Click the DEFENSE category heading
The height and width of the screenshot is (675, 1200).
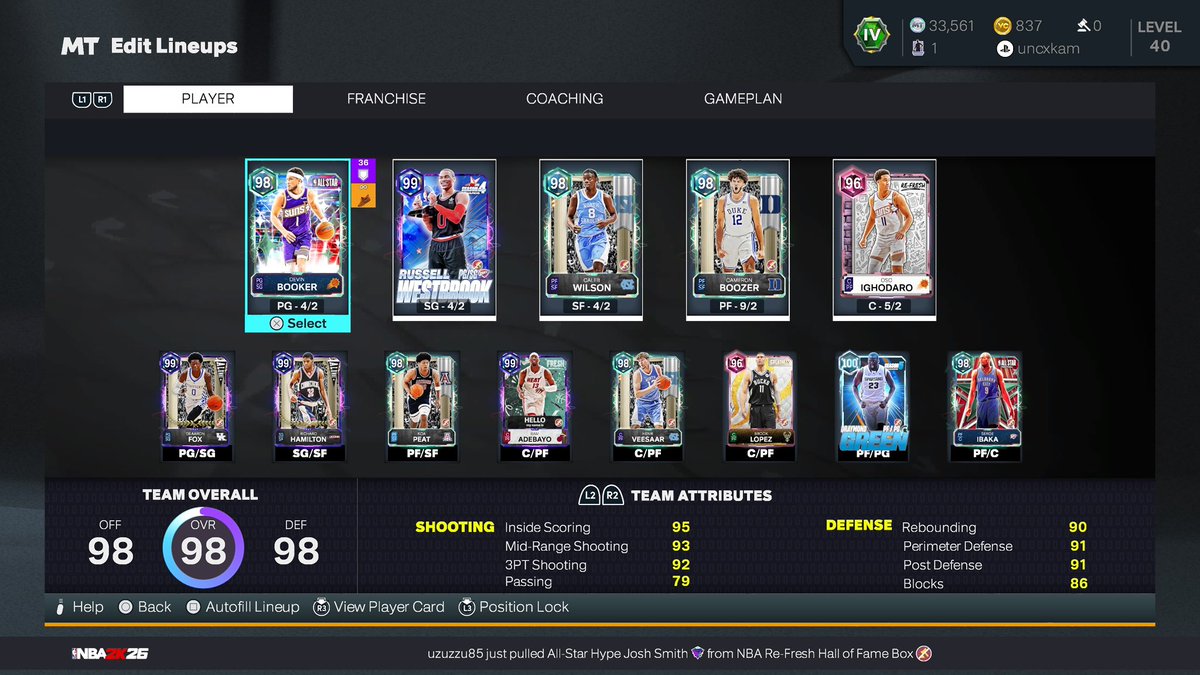pos(859,525)
